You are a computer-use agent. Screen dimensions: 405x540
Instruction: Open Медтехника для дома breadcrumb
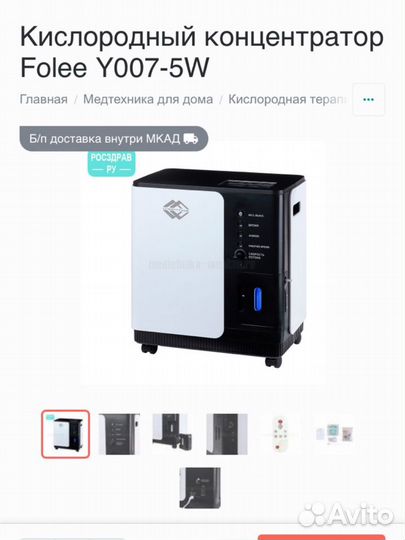[148, 99]
